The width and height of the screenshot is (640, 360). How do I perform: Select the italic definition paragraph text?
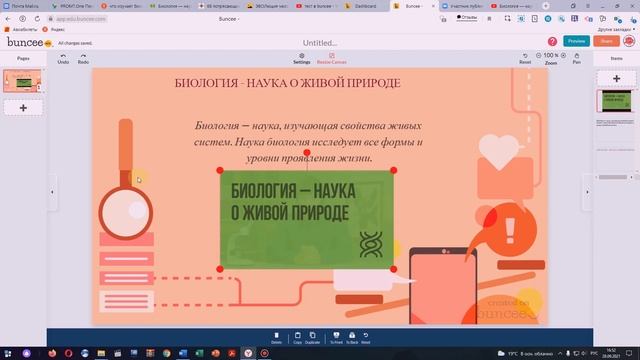[309, 142]
